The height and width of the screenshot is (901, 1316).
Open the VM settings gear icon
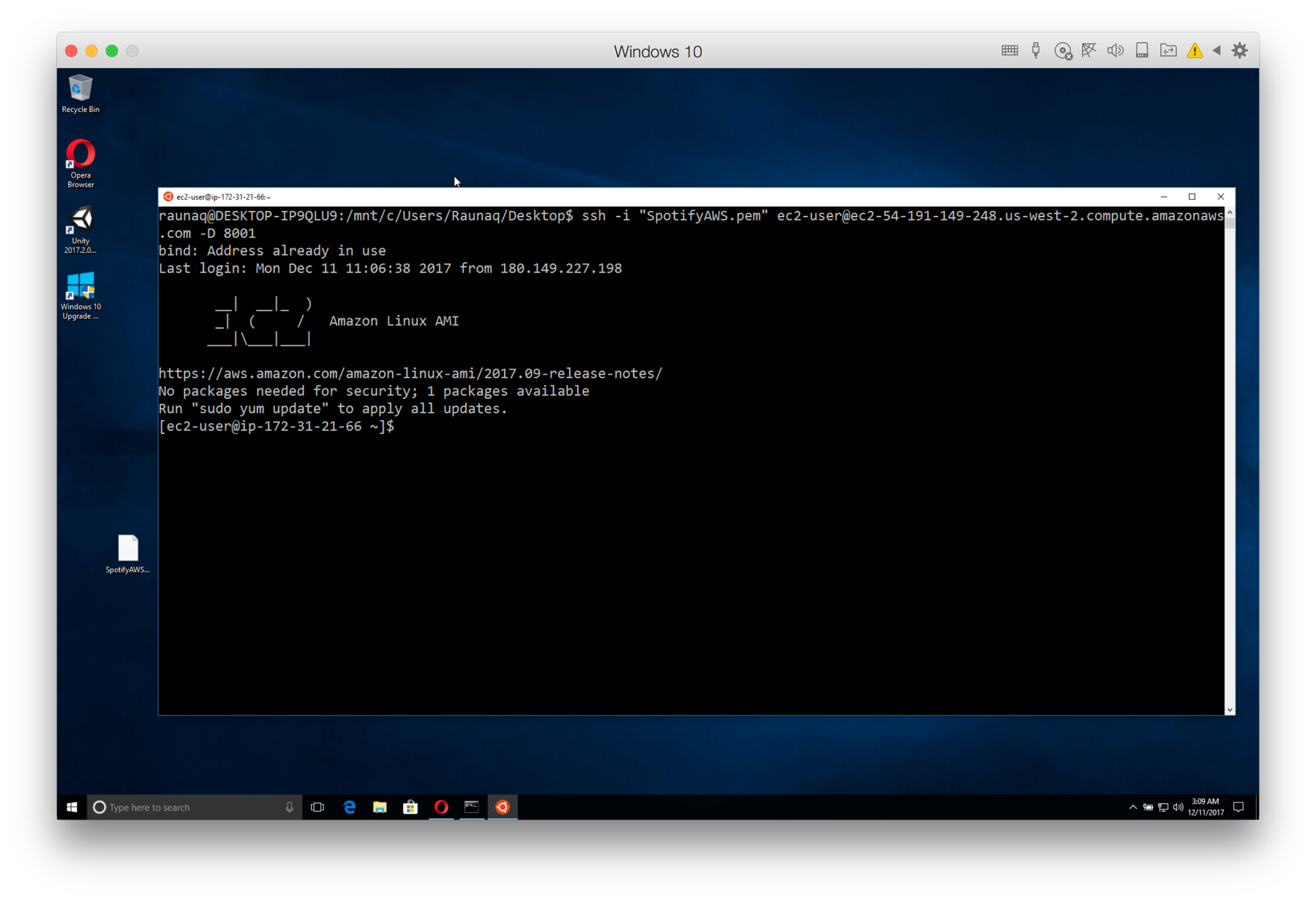[x=1240, y=51]
